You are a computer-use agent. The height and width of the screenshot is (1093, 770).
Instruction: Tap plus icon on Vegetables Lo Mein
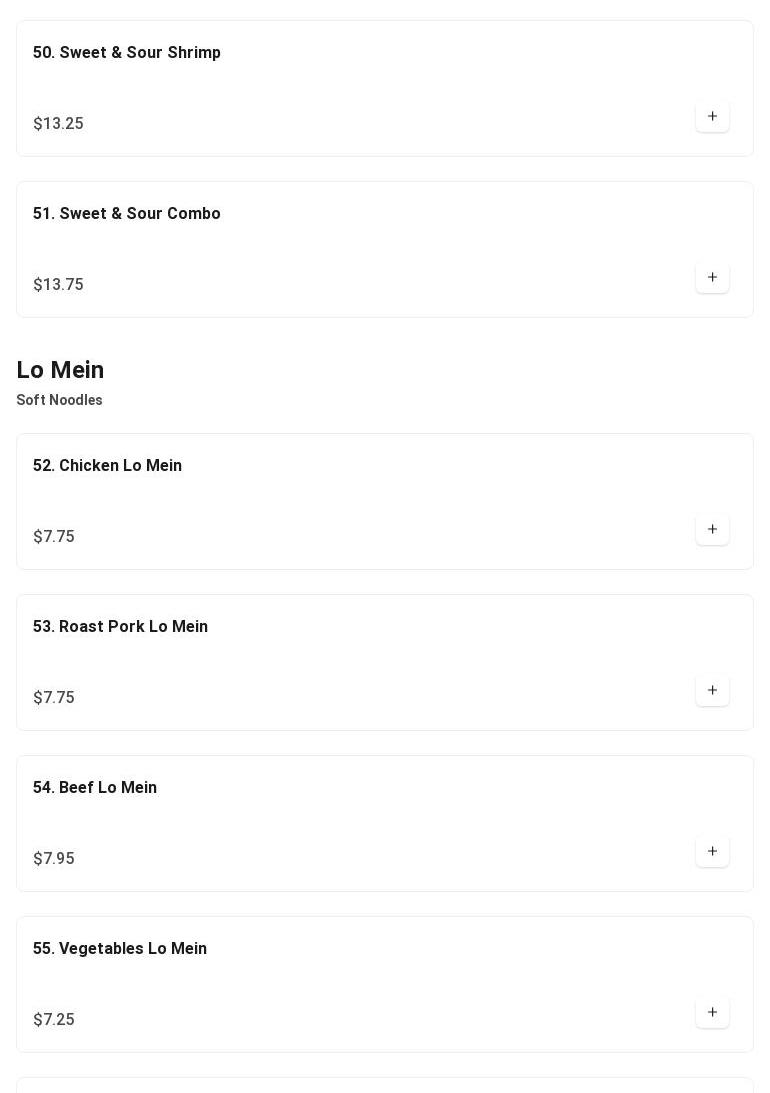712,1013
